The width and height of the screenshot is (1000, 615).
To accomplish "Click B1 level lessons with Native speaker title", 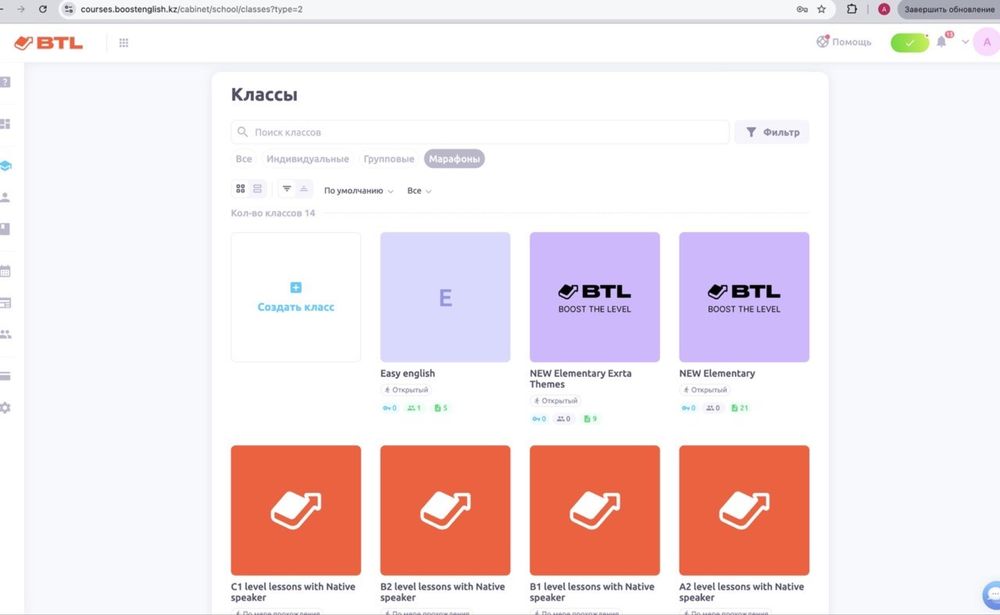I will [592, 592].
